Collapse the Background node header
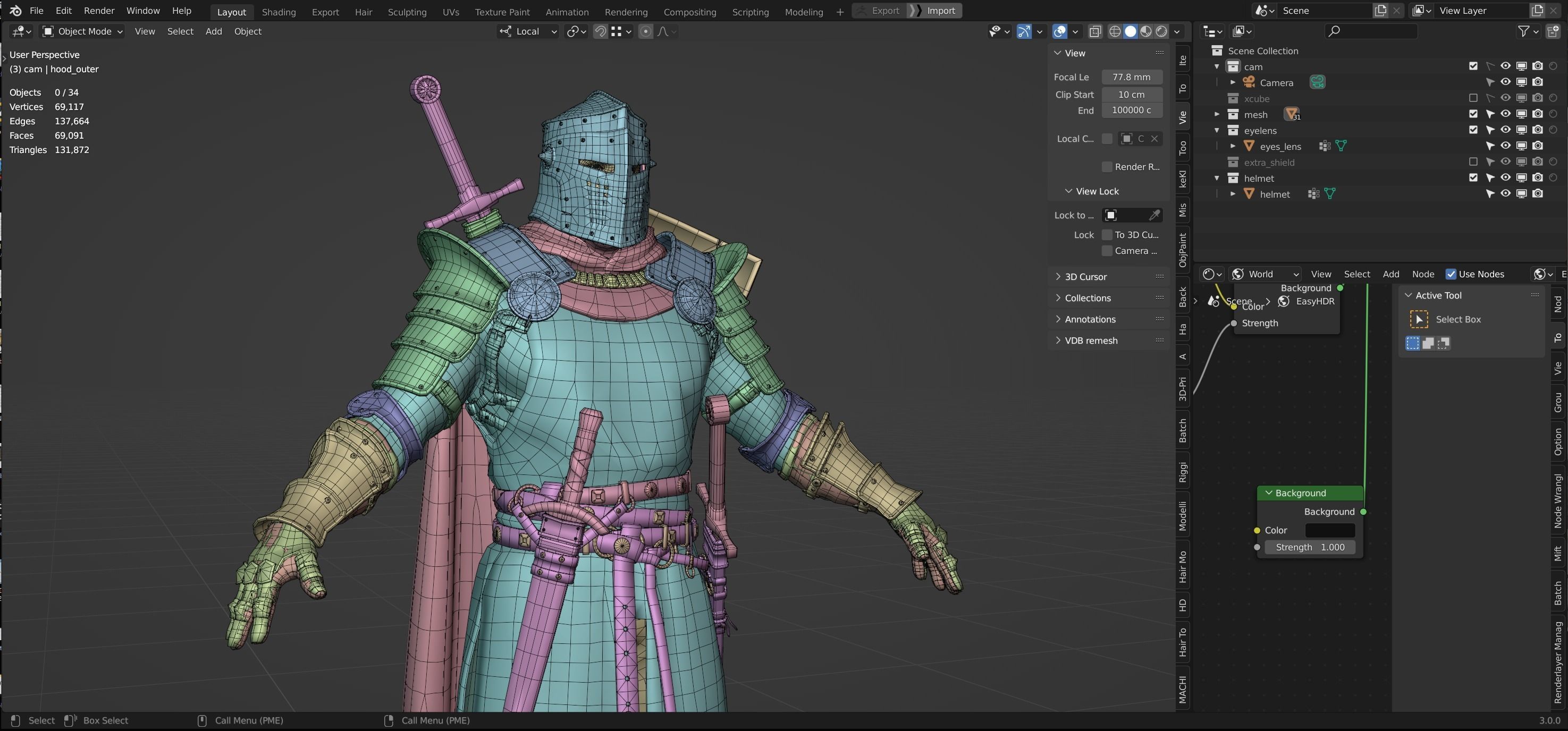This screenshot has width=1568, height=731. pyautogui.click(x=1269, y=492)
